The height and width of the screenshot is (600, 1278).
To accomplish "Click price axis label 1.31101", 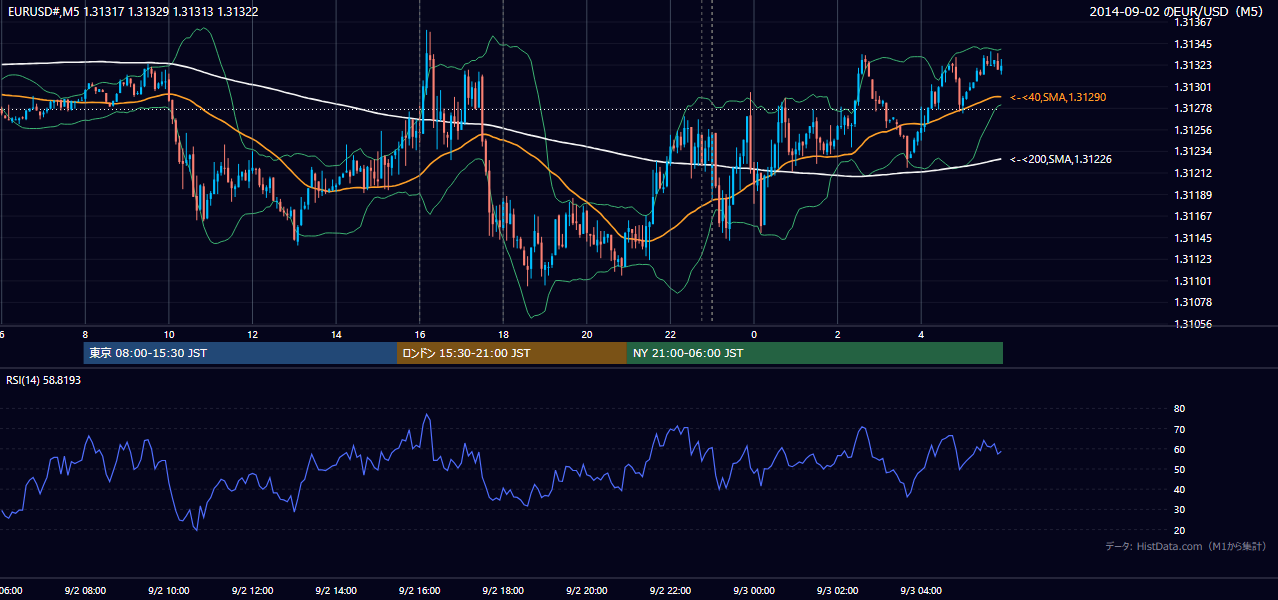I will pos(1193,281).
